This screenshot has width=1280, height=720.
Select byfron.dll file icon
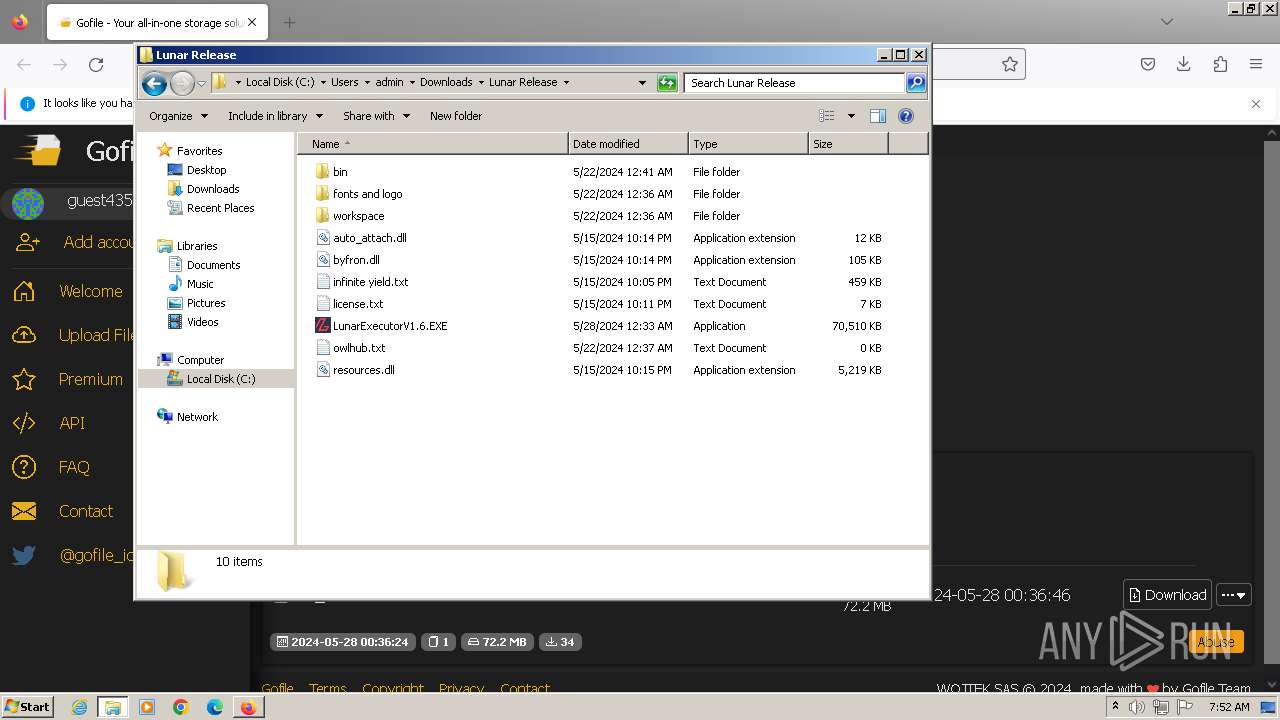click(x=322, y=260)
